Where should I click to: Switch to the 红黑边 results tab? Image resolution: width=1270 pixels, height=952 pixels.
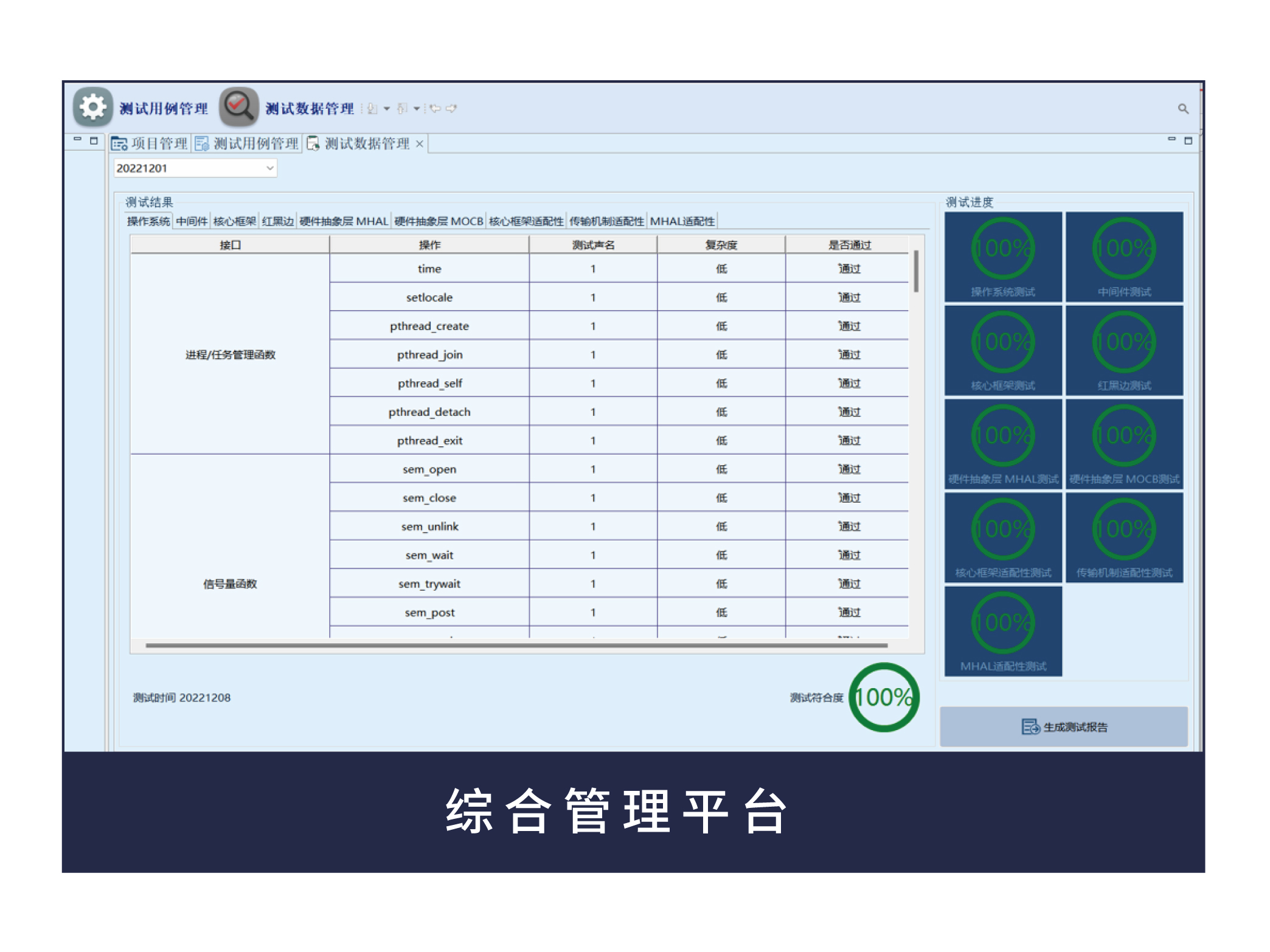tap(276, 221)
